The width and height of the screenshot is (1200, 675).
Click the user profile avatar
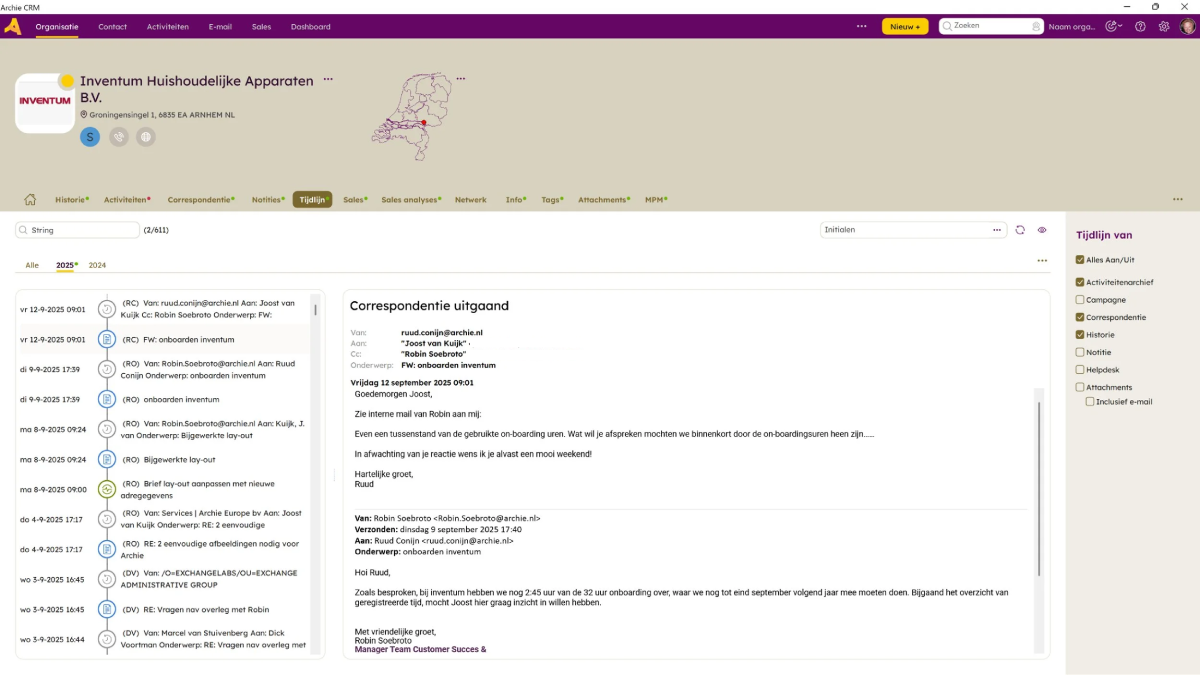click(x=1187, y=26)
